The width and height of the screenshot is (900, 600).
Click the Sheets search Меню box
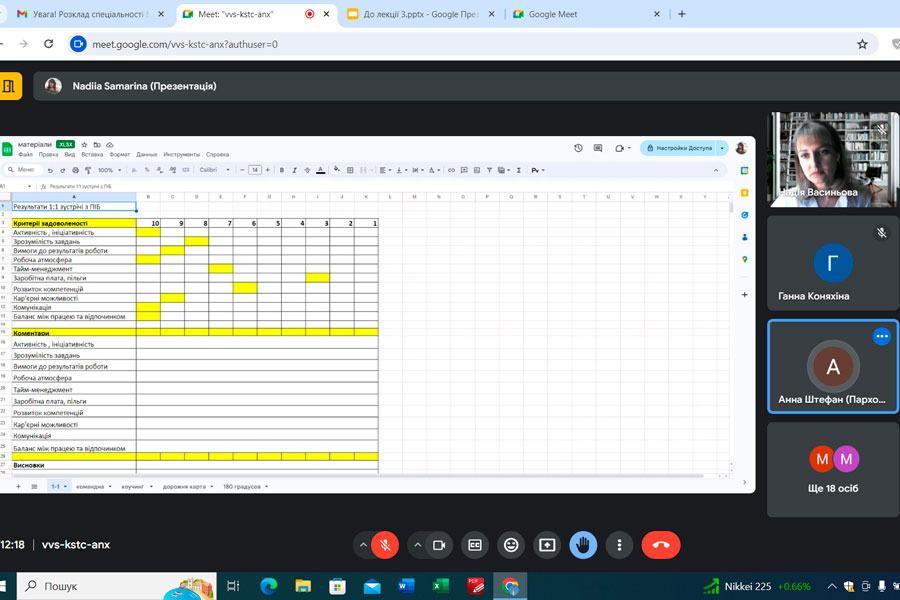23,170
